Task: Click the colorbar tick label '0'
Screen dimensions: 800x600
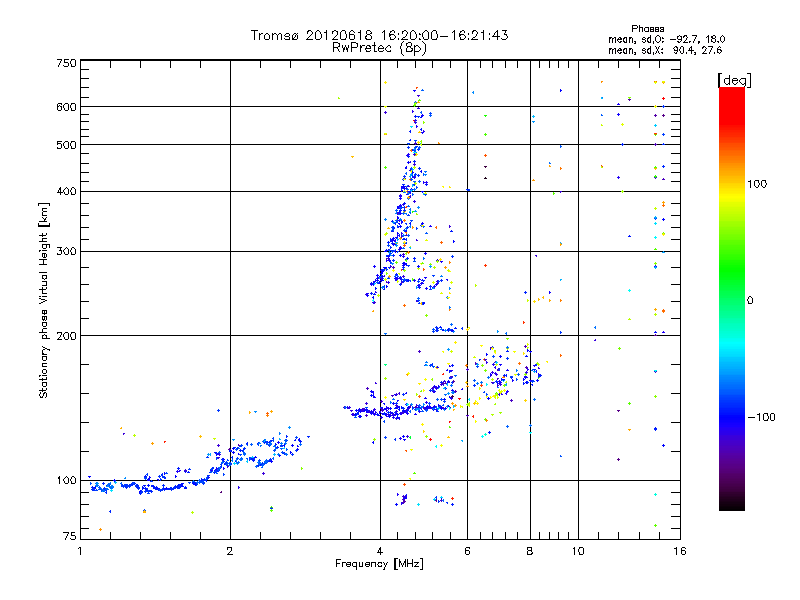Action: [x=750, y=300]
